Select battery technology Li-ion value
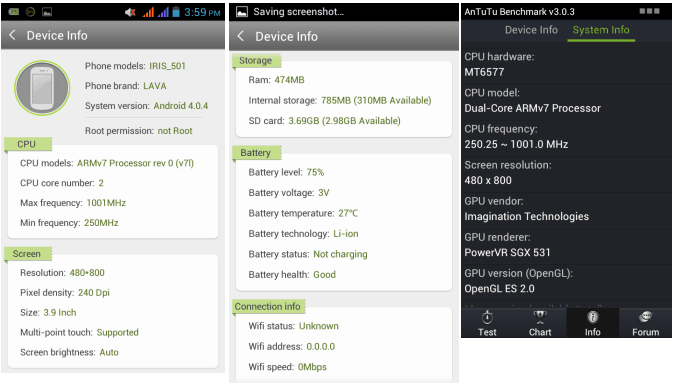The width and height of the screenshot is (675, 383). point(346,234)
